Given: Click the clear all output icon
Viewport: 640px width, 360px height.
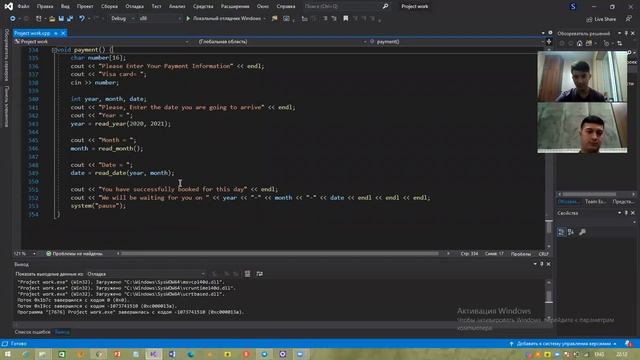Looking at the screenshot, I should click(247, 274).
